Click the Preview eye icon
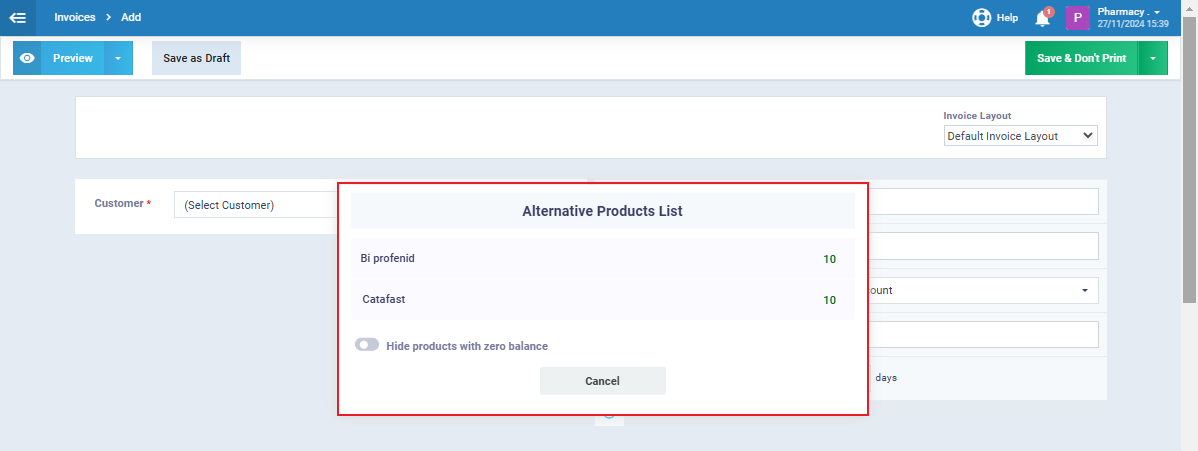 point(28,58)
